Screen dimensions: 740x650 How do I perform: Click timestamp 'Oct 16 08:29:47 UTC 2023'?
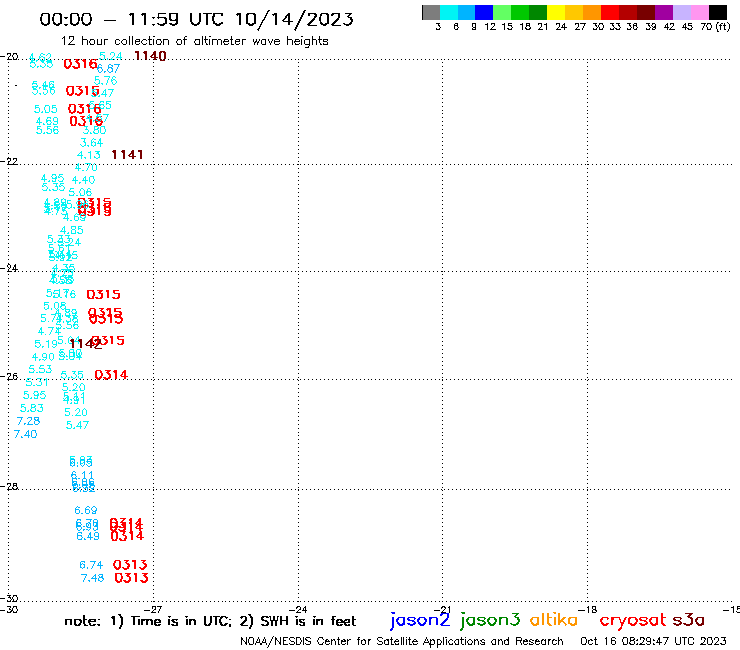point(653,641)
